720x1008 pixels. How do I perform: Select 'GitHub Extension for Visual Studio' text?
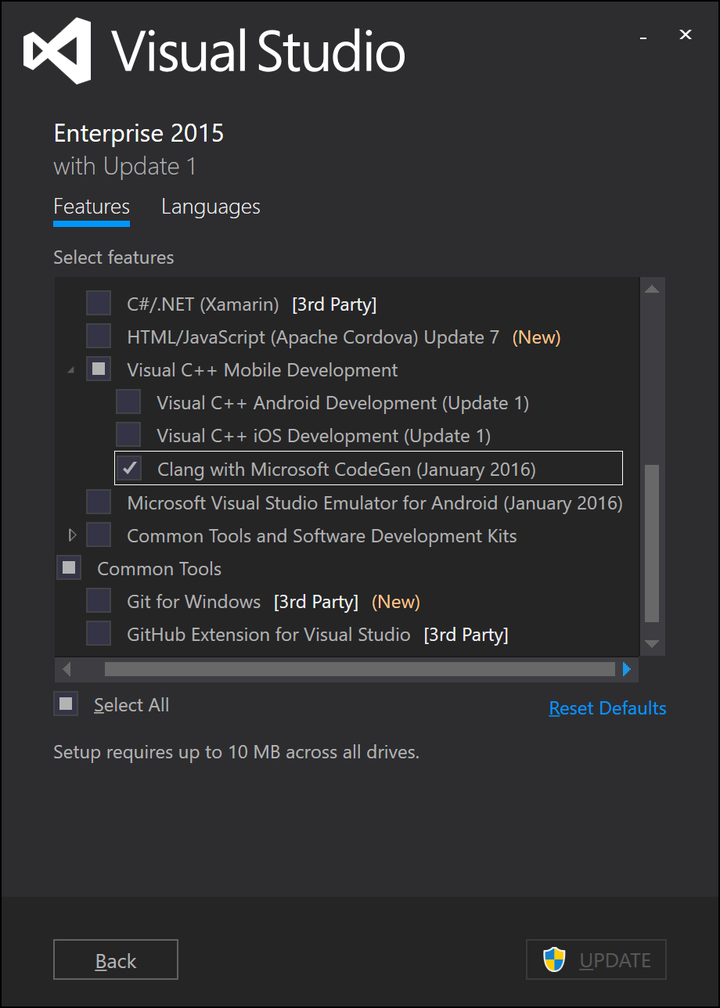269,635
